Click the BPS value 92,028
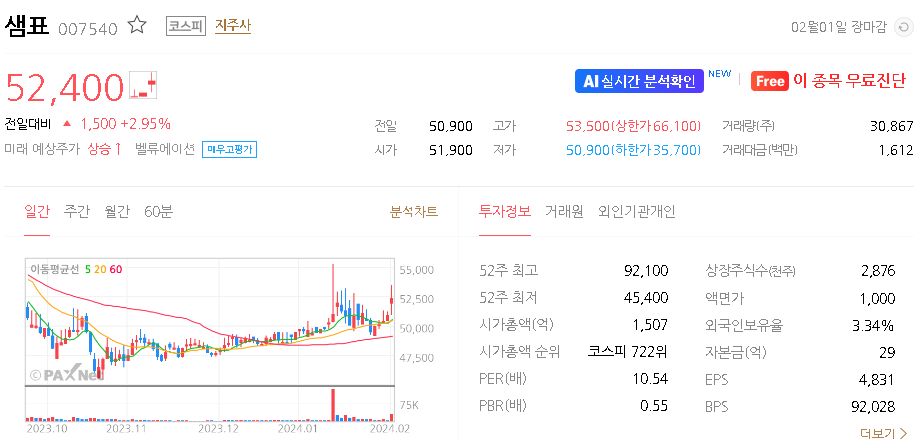914x448 pixels. point(873,406)
